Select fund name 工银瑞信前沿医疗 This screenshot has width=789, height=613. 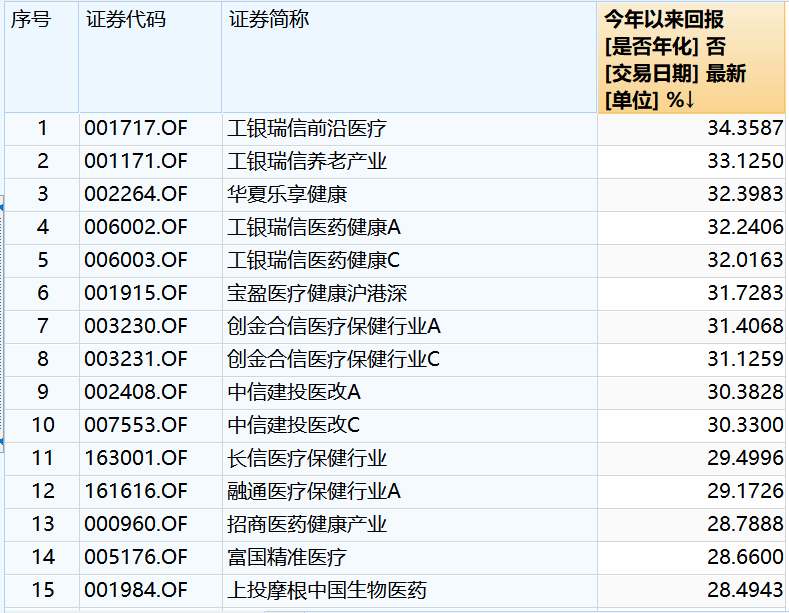click(x=306, y=128)
